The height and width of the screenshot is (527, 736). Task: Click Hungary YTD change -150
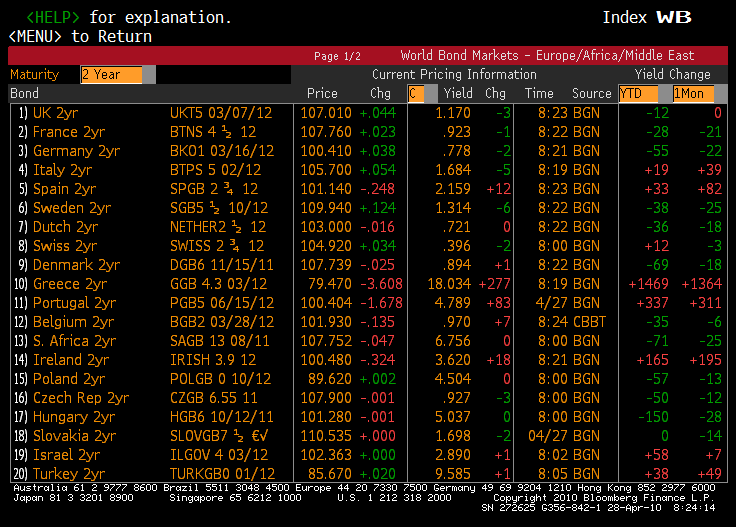653,417
